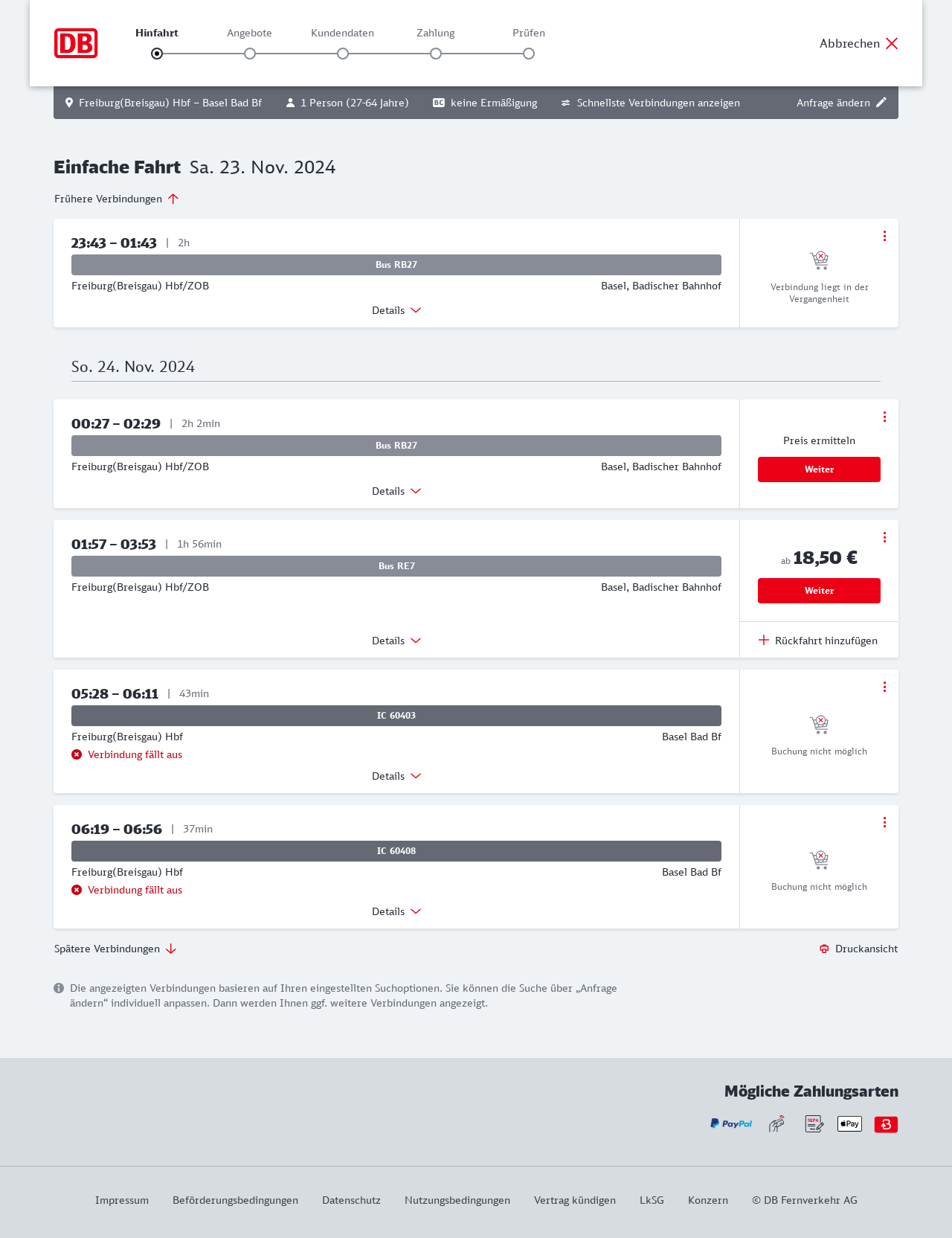Screen dimensions: 952x1238
Task: Click the Apple Pay payment icon
Action: (x=849, y=1124)
